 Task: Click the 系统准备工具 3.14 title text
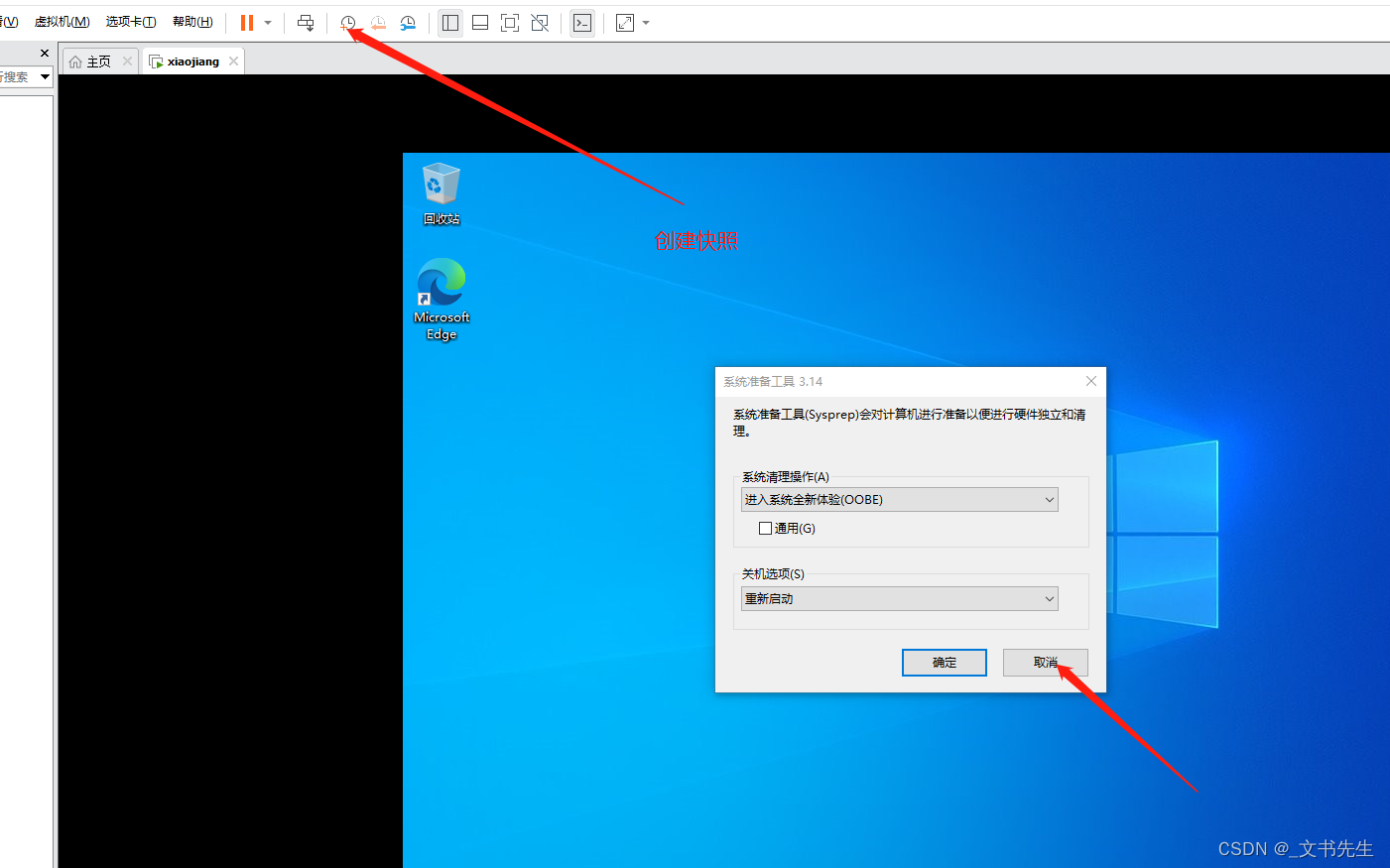[x=773, y=382]
